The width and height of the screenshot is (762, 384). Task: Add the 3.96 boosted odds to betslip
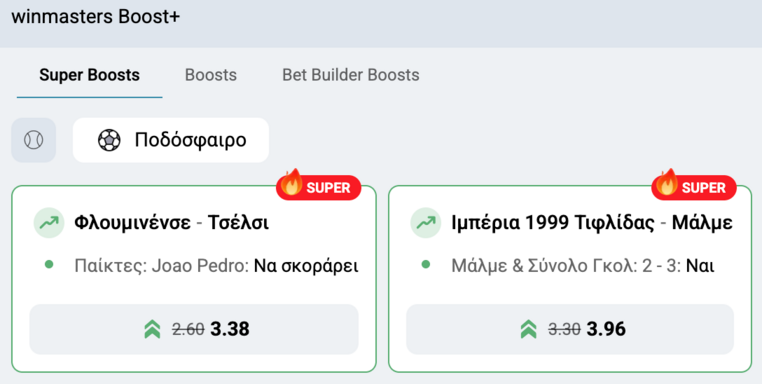(x=570, y=330)
